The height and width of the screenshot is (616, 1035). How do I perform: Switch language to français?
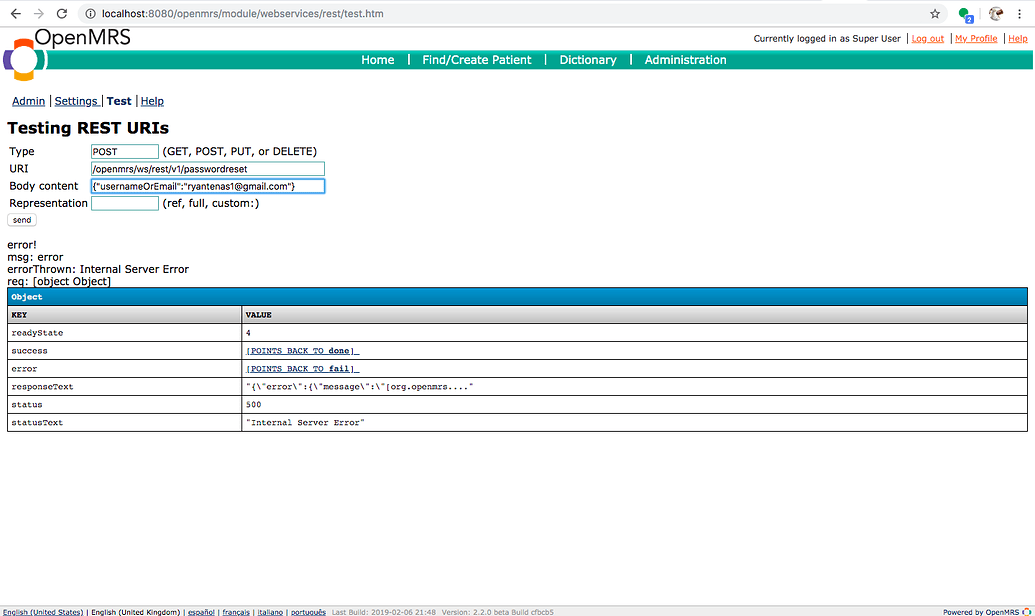pyautogui.click(x=236, y=612)
